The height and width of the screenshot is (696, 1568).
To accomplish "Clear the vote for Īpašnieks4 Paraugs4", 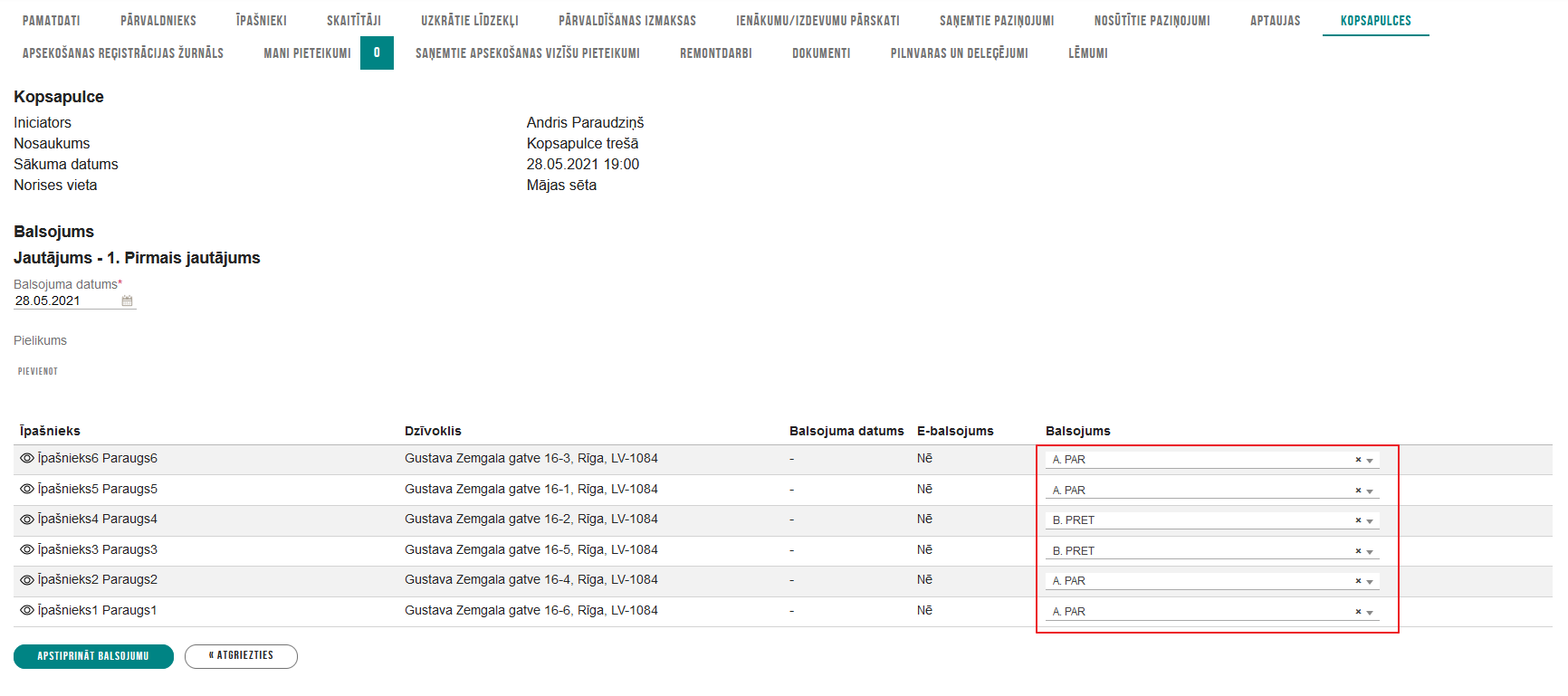I will click(1358, 520).
